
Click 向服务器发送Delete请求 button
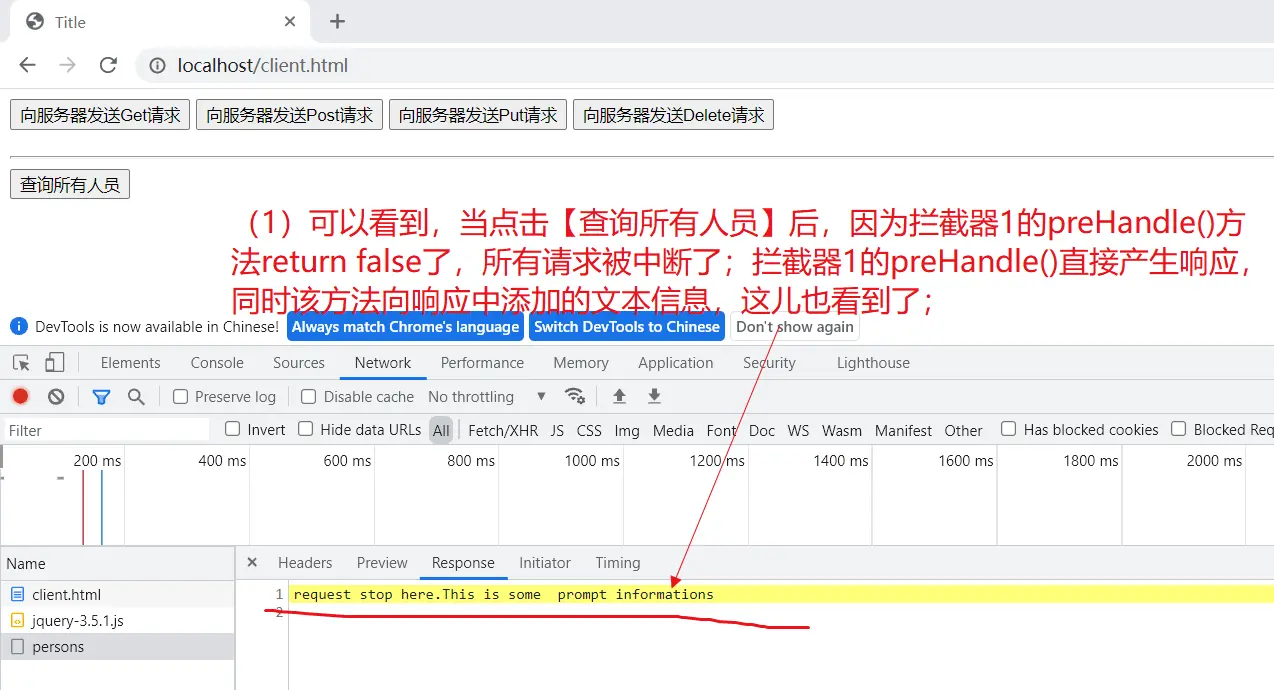[674, 115]
